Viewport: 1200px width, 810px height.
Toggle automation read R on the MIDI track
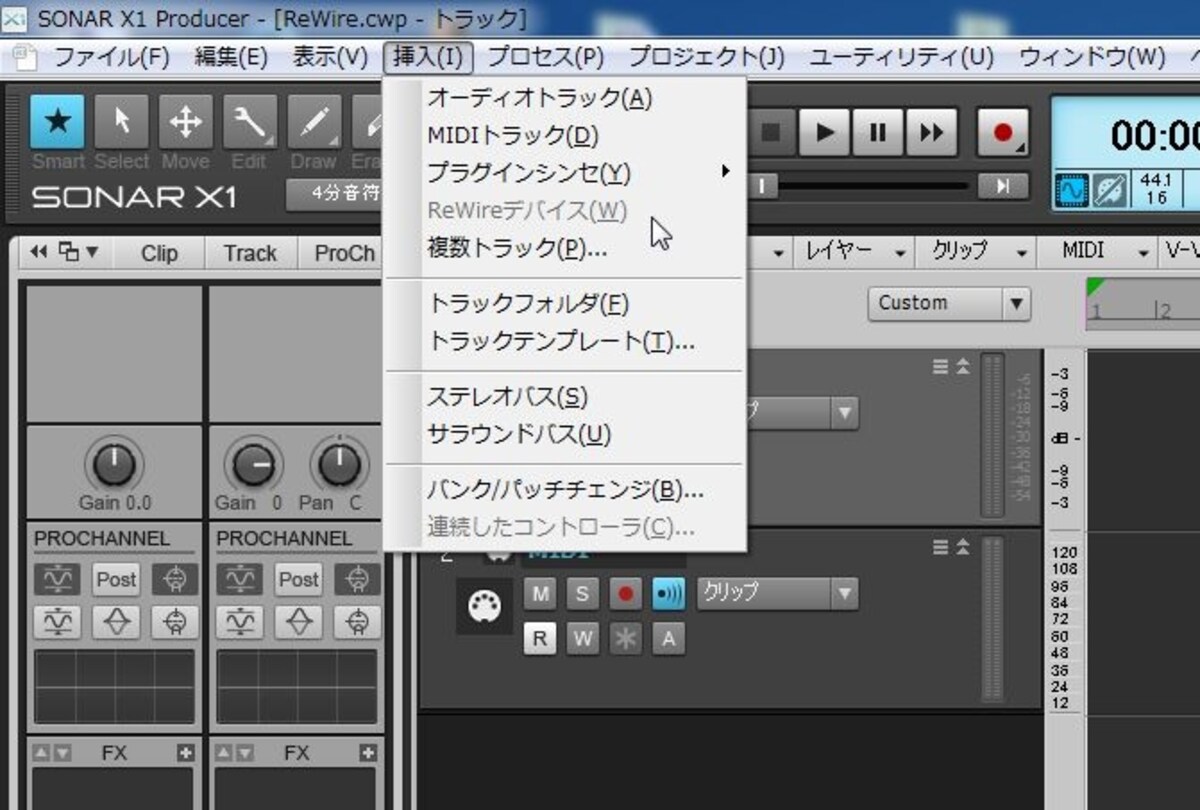pos(540,638)
